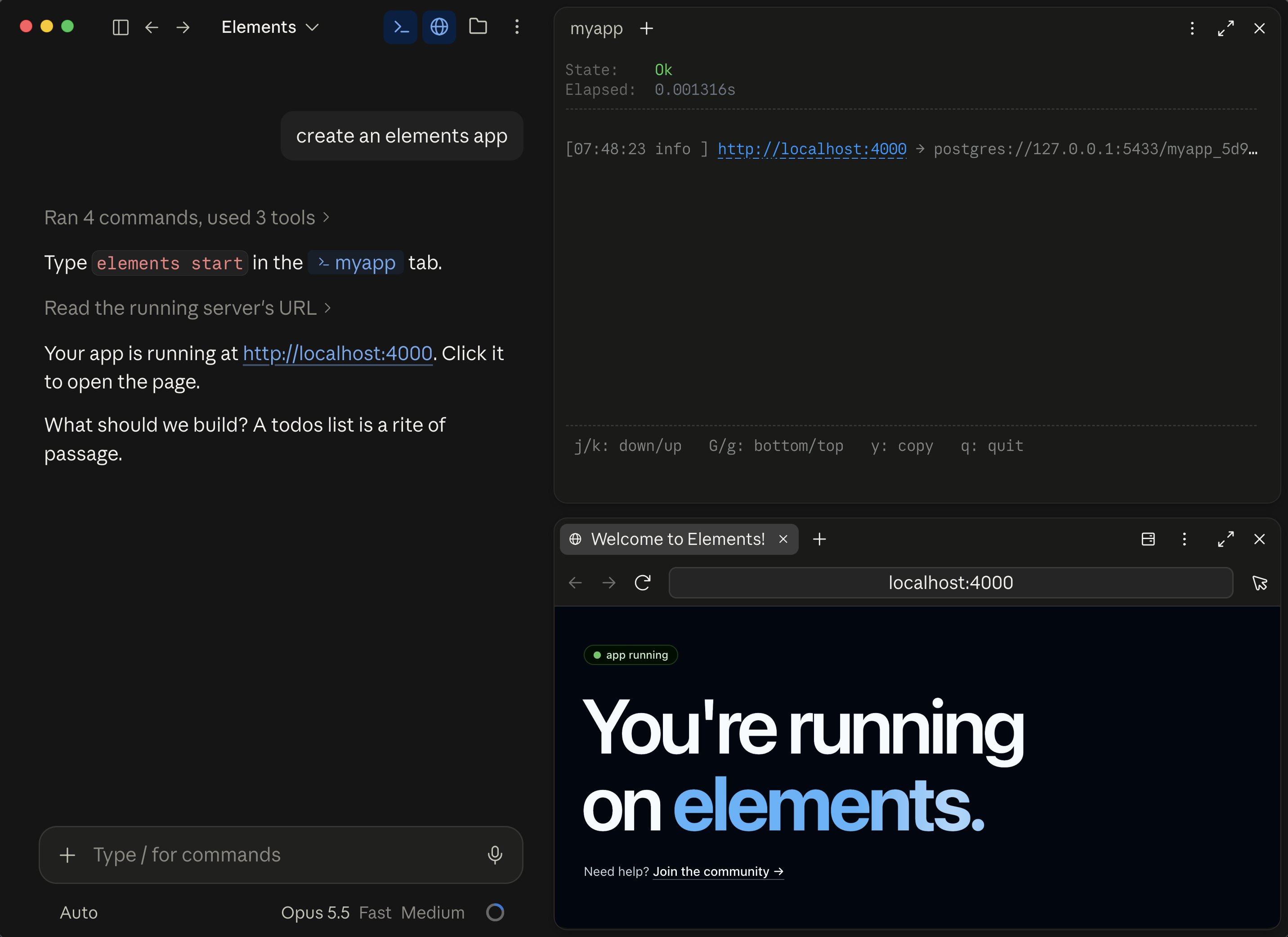Toggle the browser globe panel button

(439, 27)
